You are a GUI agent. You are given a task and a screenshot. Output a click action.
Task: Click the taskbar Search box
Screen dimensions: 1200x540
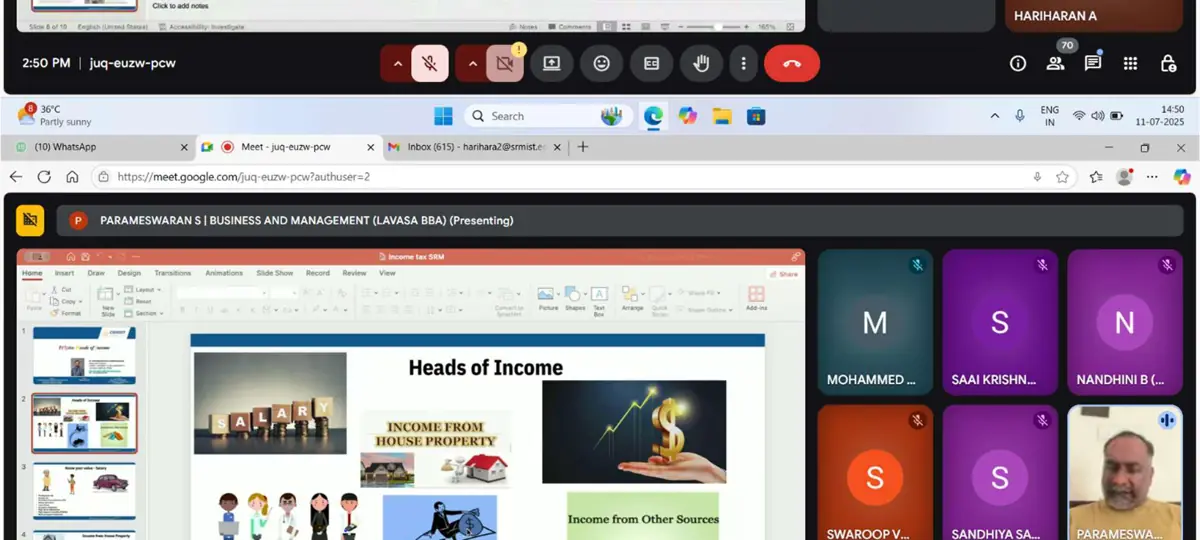[x=547, y=116]
